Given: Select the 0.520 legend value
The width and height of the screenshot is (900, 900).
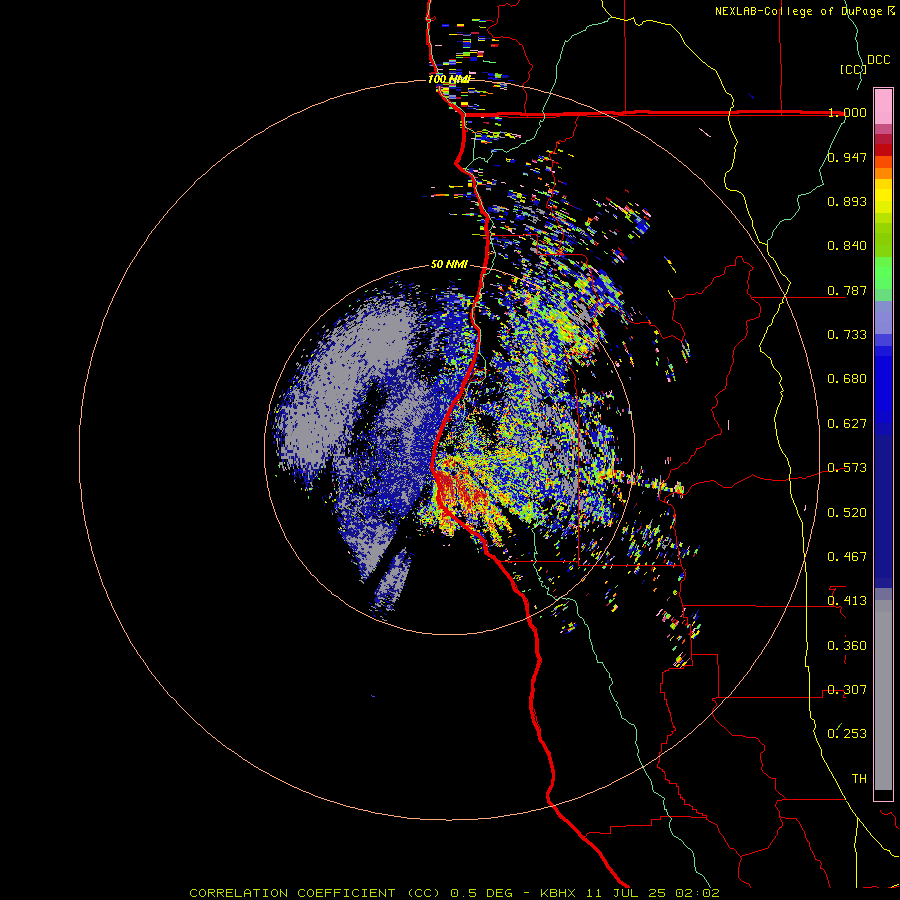Looking at the screenshot, I should click(847, 513).
